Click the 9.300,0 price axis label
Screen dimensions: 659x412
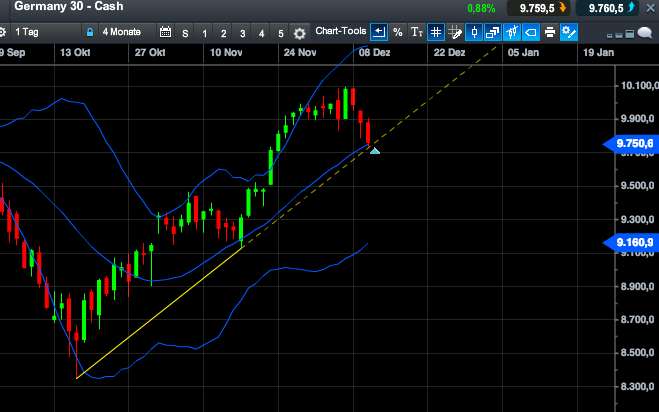[638, 219]
